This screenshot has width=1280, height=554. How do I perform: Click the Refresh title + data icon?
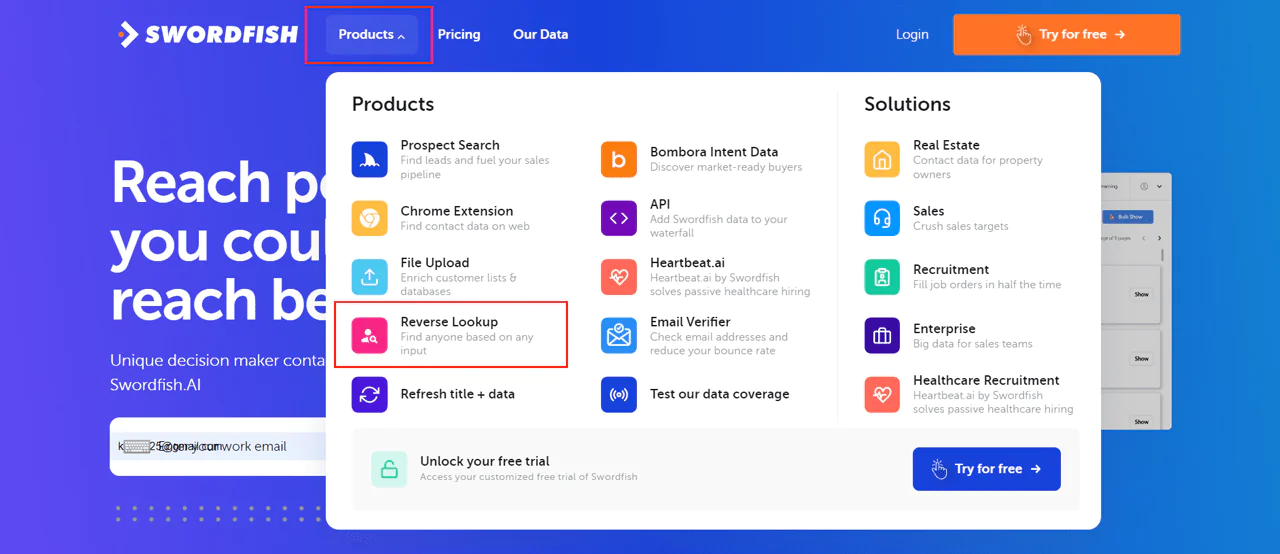point(370,394)
